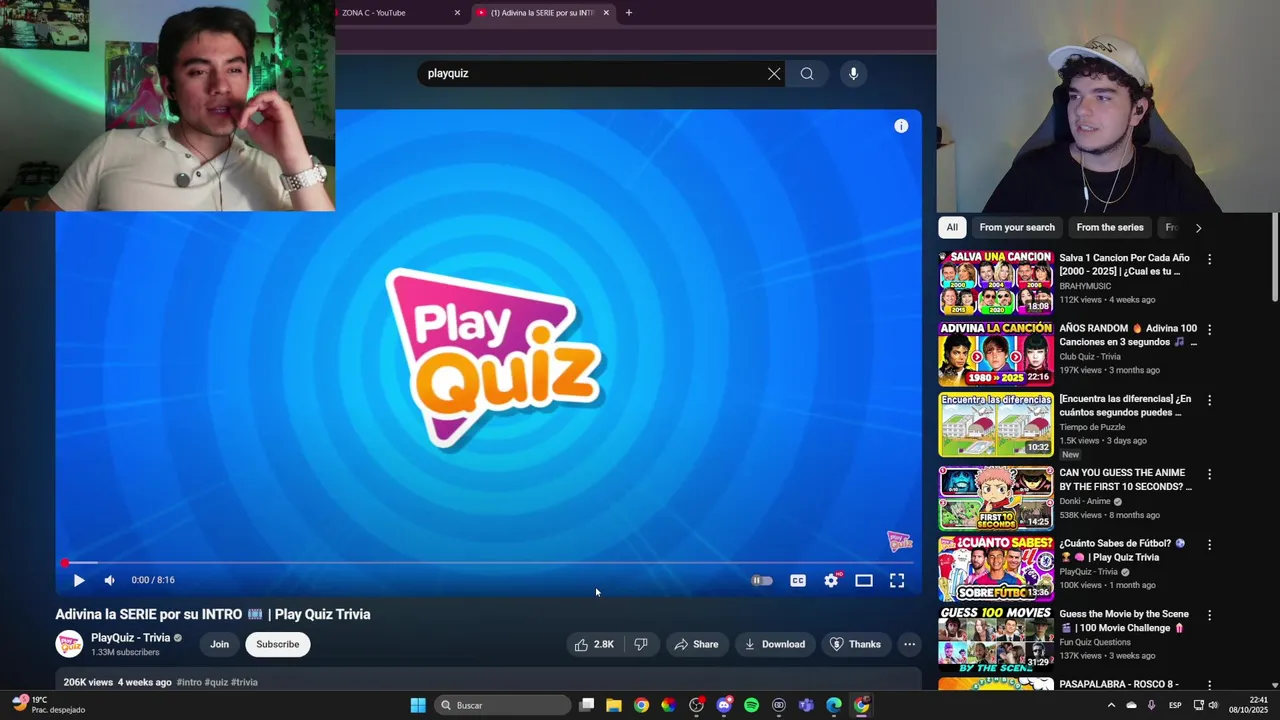Share the video
Image resolution: width=1280 pixels, height=720 pixels.
tap(696, 644)
